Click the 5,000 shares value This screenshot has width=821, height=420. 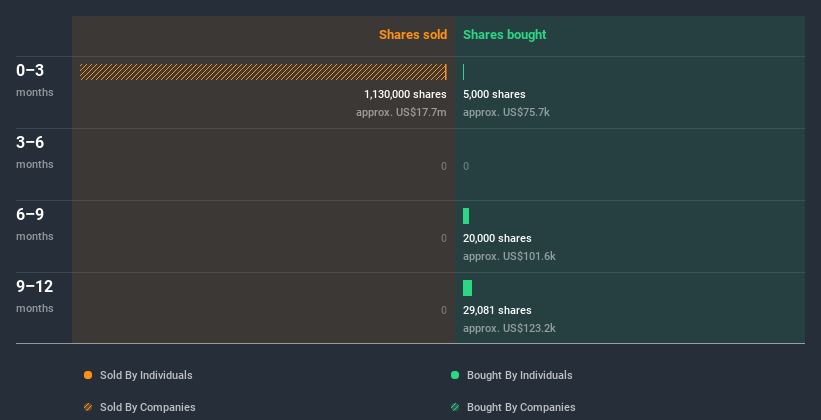point(494,94)
